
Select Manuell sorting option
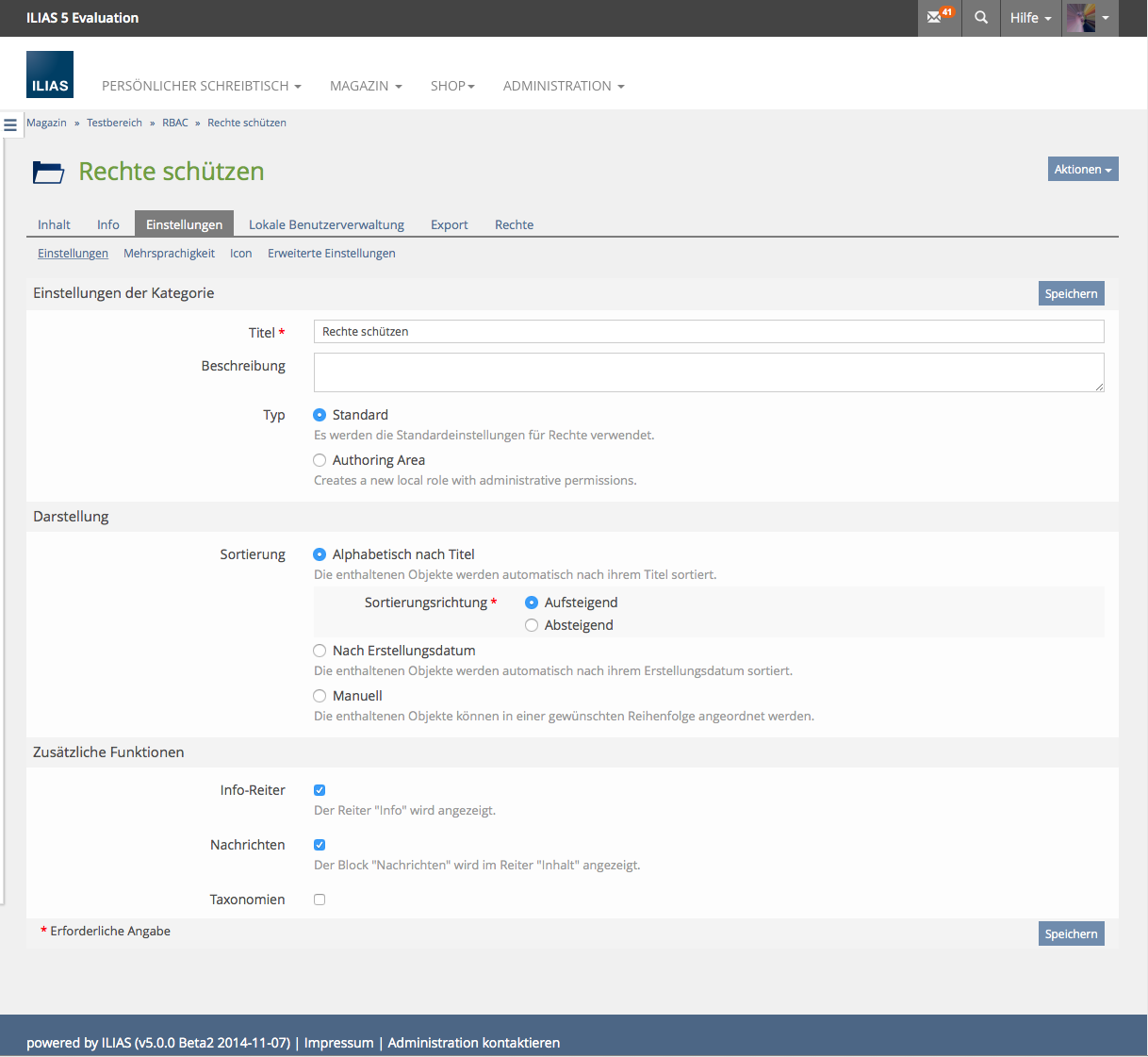[x=320, y=696]
